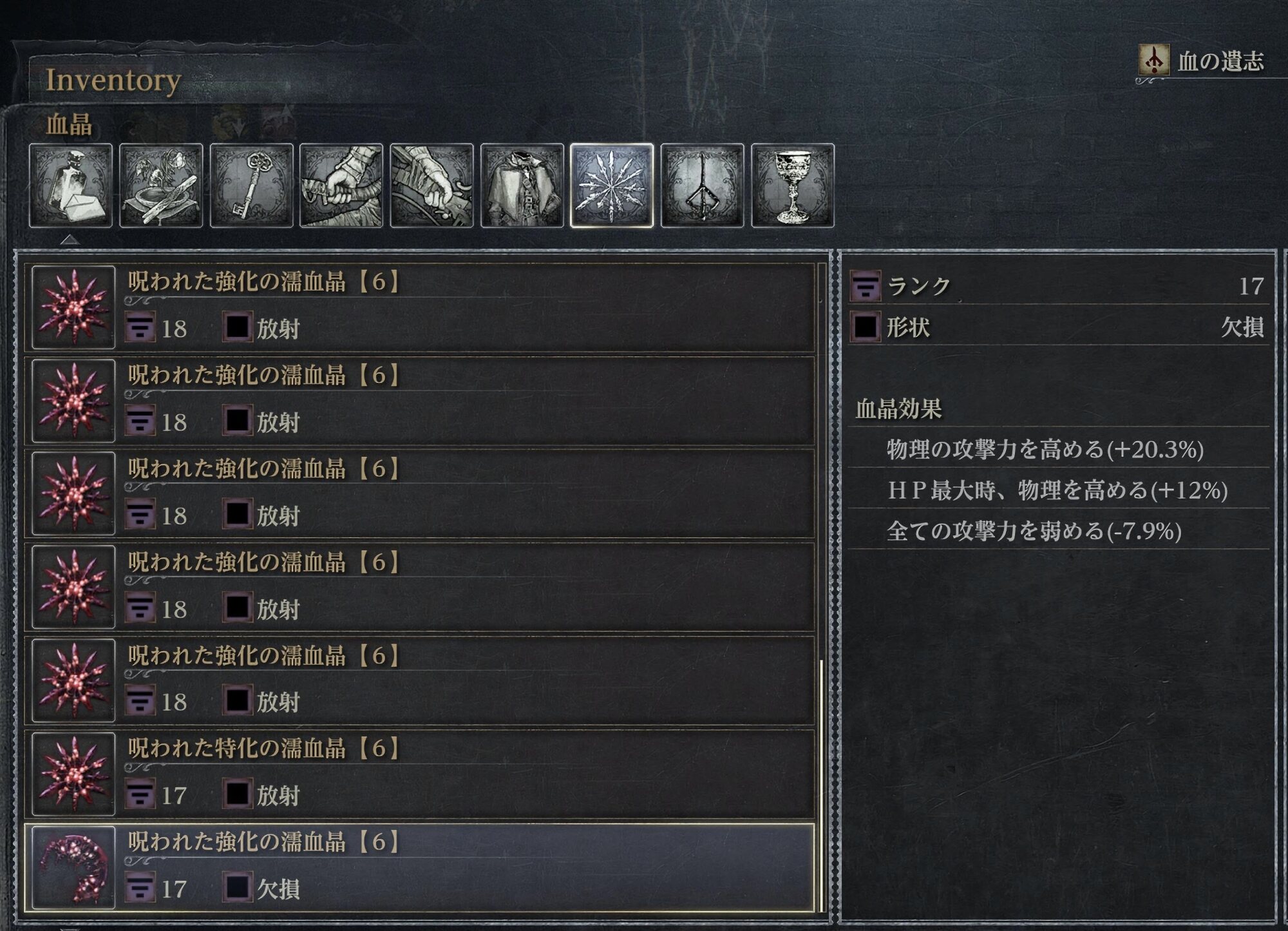Select the second 呪われた強化の濡血晶 radial gem entry
This screenshot has width=1288, height=931.
(420, 401)
